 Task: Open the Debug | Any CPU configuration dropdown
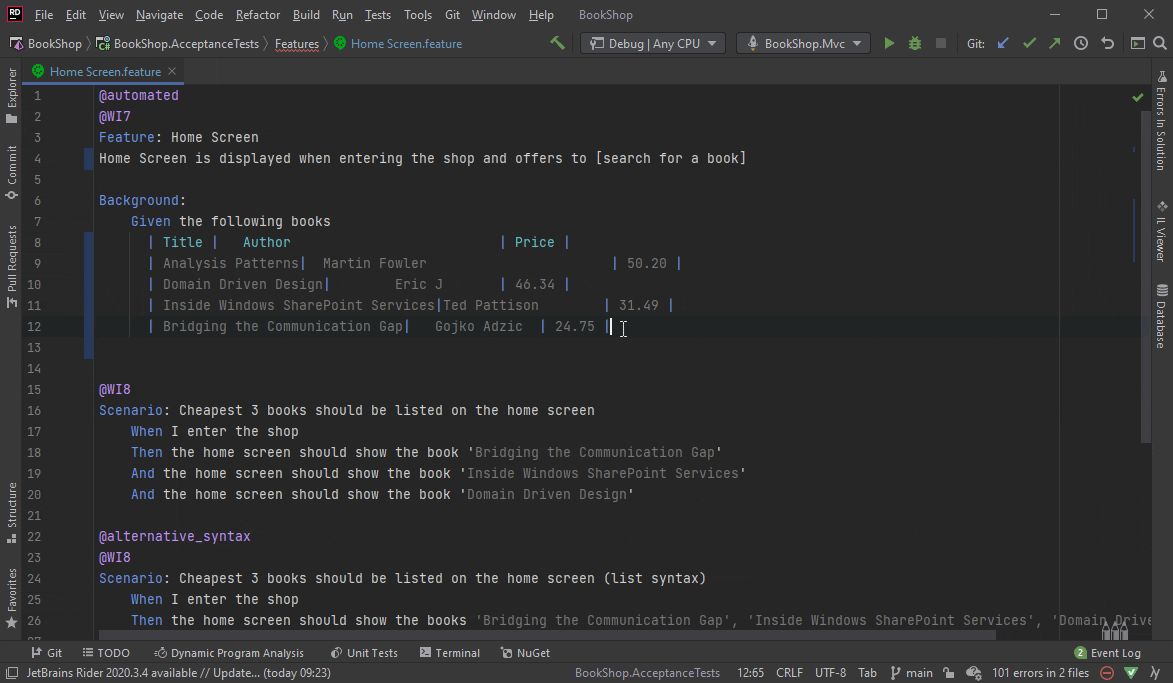click(652, 43)
